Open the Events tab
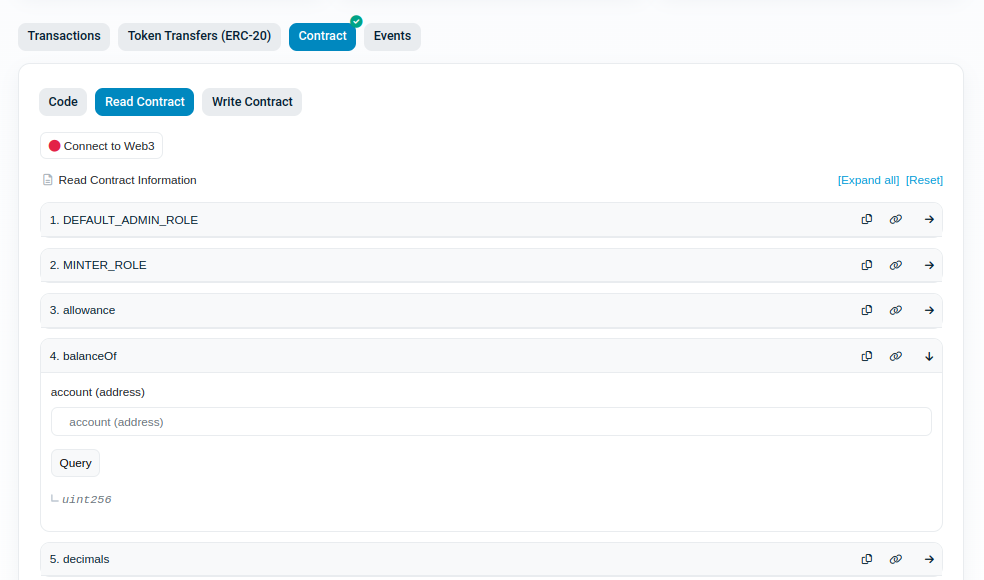 coord(392,36)
